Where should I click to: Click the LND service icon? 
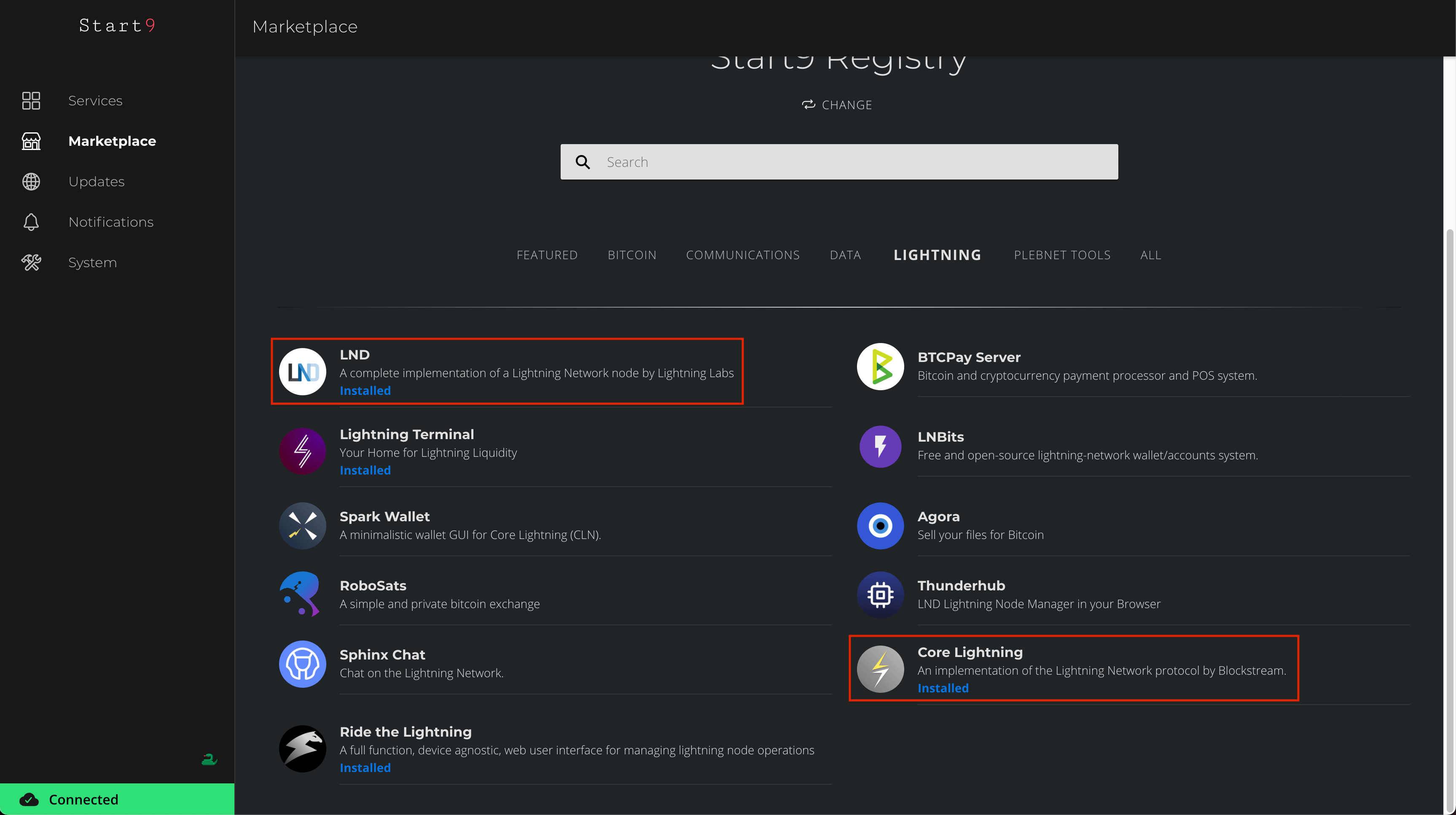(302, 371)
